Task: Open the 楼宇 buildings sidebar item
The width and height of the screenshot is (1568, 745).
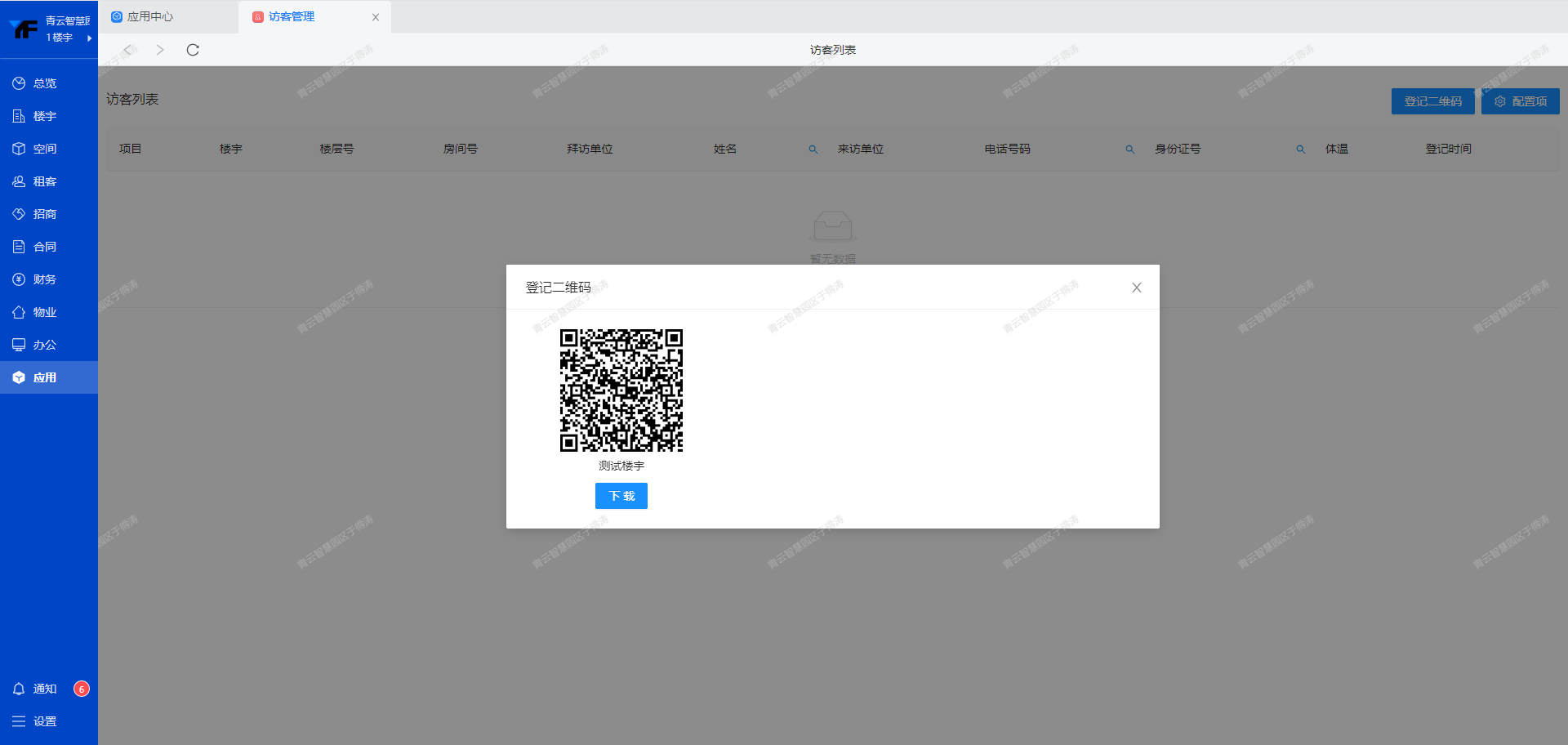Action: 45,116
